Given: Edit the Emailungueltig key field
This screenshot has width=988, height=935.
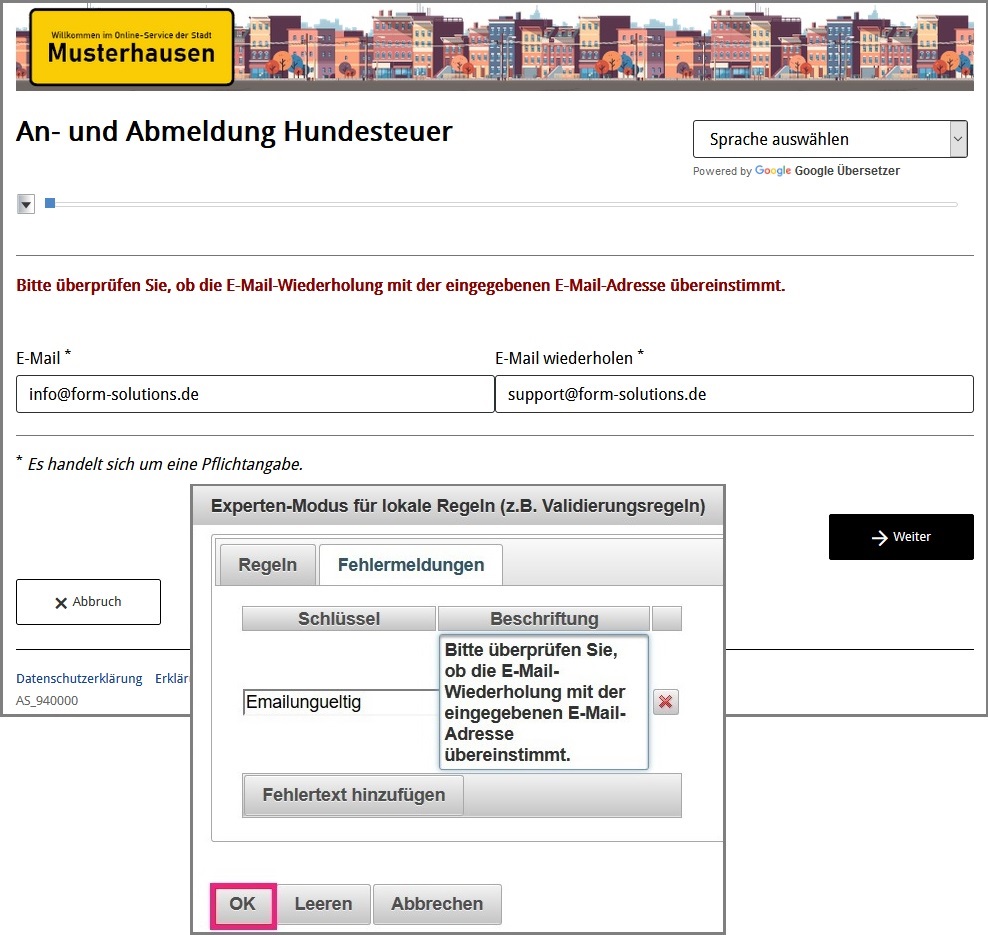Looking at the screenshot, I should coord(339,702).
